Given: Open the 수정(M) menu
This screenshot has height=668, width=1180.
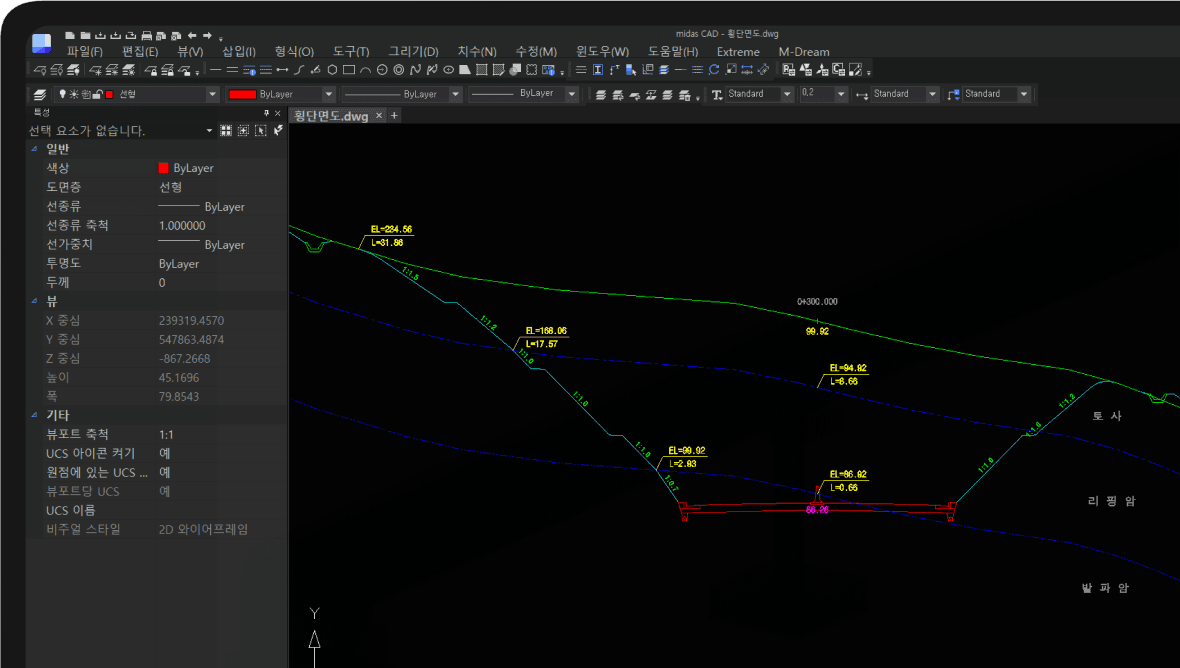Looking at the screenshot, I should (x=536, y=52).
